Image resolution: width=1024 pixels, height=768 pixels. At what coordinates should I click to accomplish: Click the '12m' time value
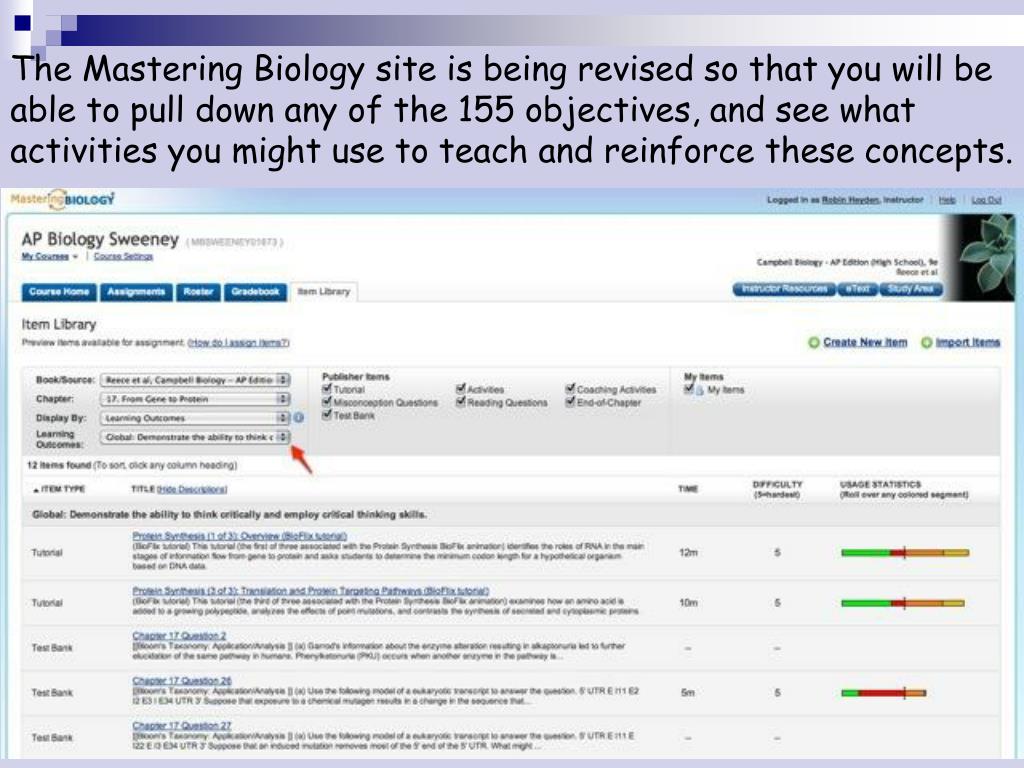coord(688,552)
